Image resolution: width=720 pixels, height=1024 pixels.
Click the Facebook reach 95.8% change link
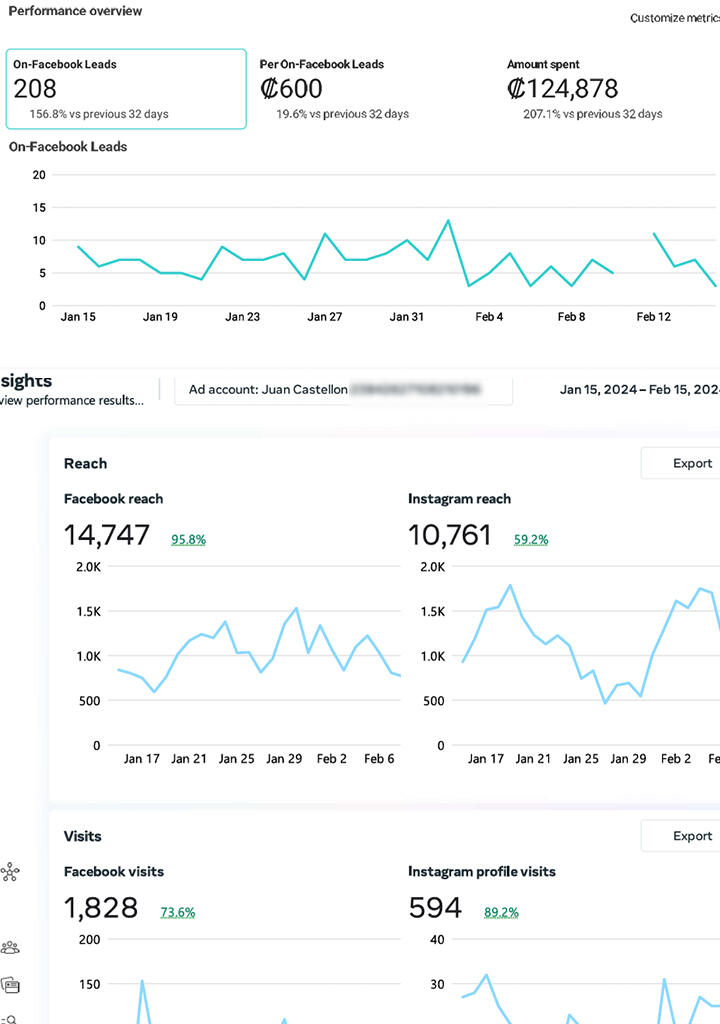pos(188,539)
